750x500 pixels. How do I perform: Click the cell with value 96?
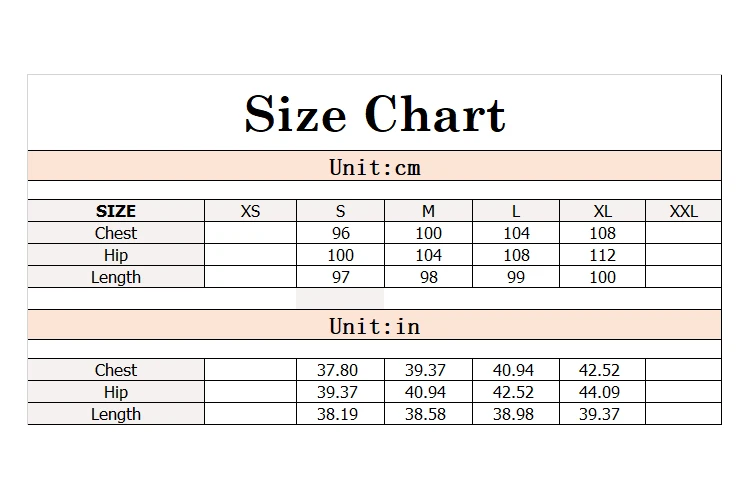coord(341,233)
